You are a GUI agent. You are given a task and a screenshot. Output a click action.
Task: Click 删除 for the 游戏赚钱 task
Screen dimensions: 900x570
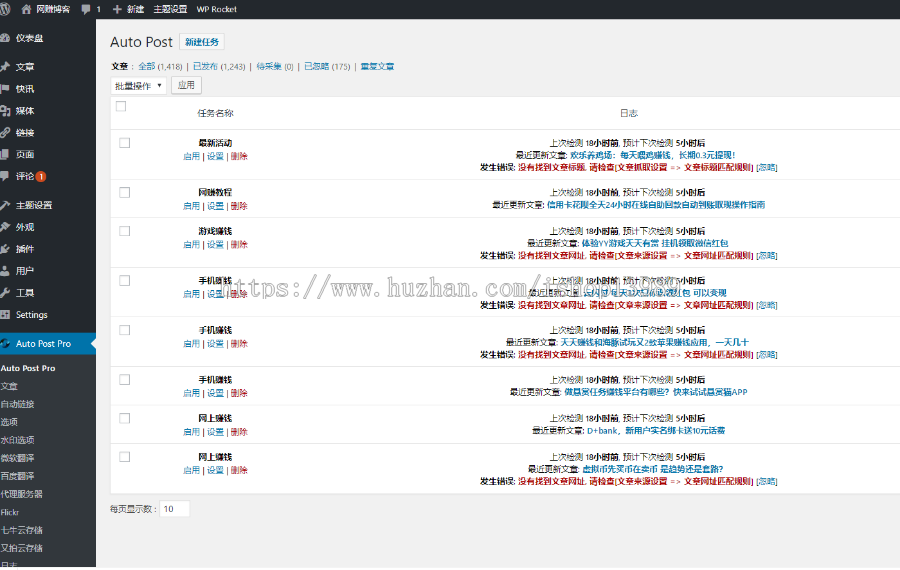pyautogui.click(x=239, y=244)
